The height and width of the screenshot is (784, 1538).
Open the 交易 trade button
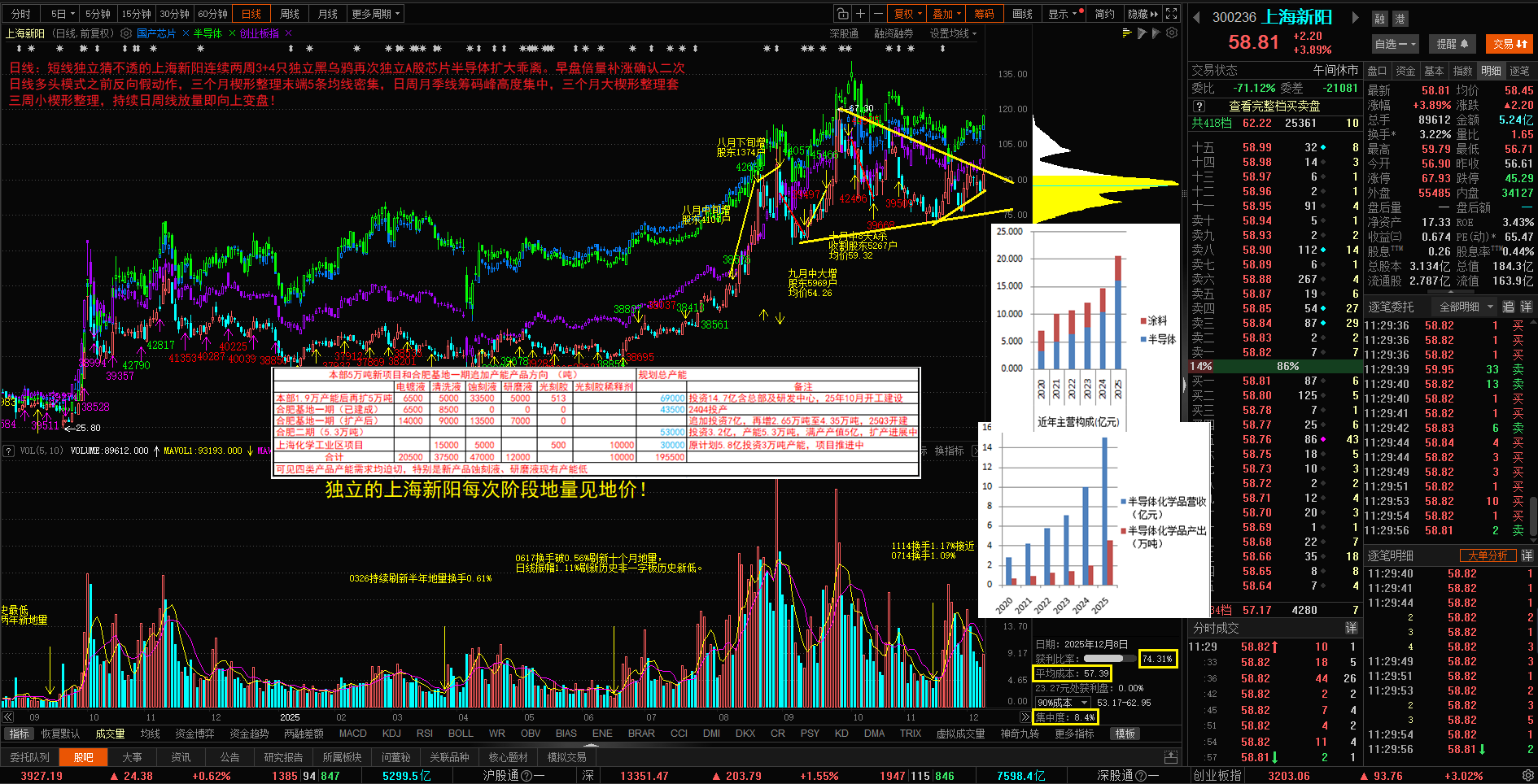click(x=1510, y=44)
